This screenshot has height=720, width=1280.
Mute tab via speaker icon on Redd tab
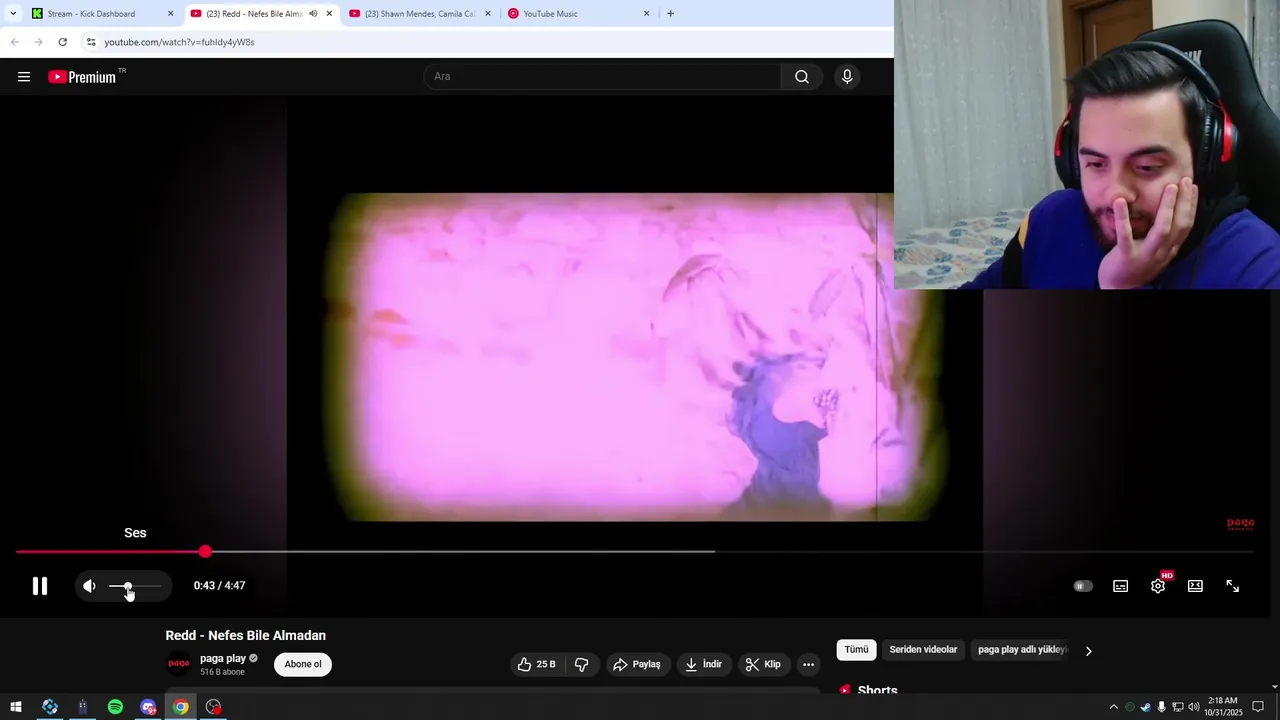(x=313, y=14)
